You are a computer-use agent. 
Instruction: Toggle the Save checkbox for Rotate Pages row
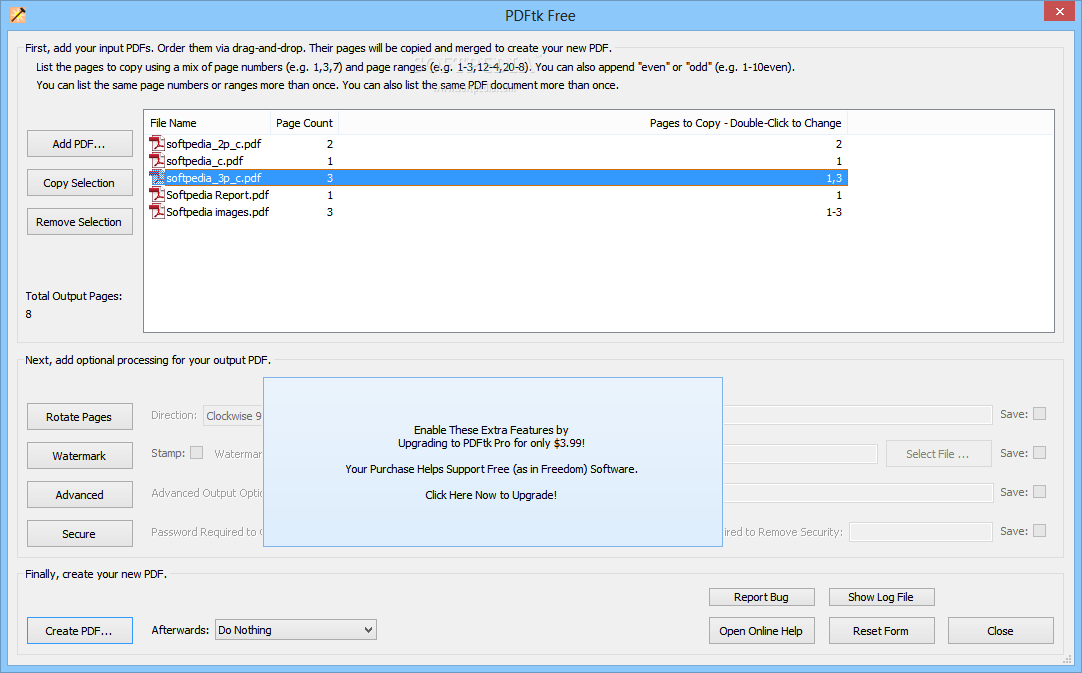(1039, 414)
